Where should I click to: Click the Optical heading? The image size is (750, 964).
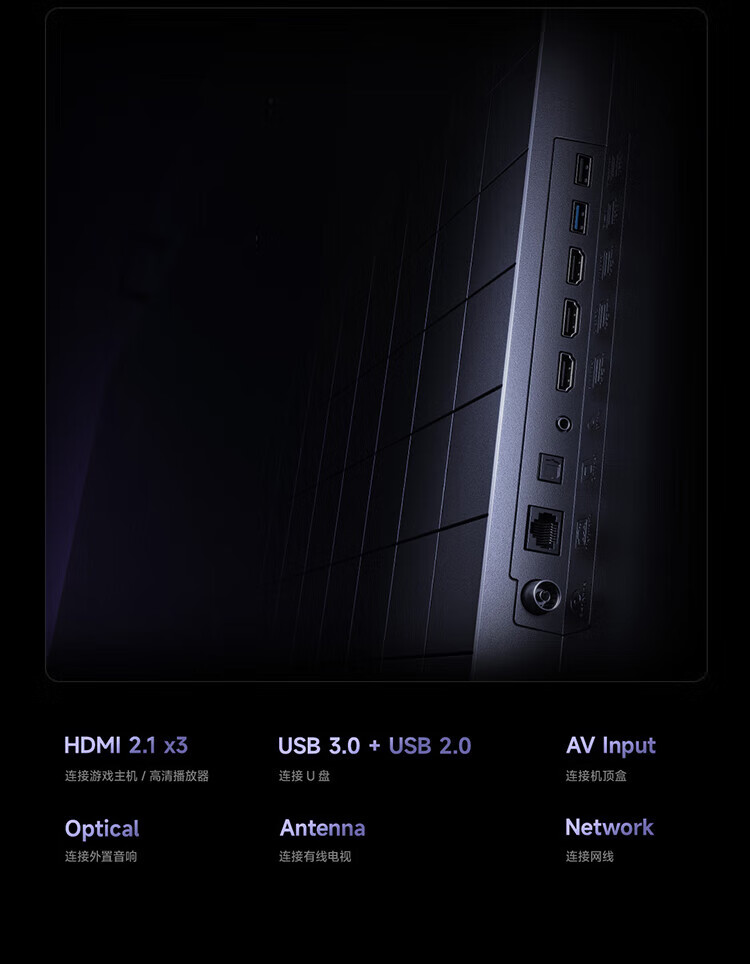tap(102, 829)
